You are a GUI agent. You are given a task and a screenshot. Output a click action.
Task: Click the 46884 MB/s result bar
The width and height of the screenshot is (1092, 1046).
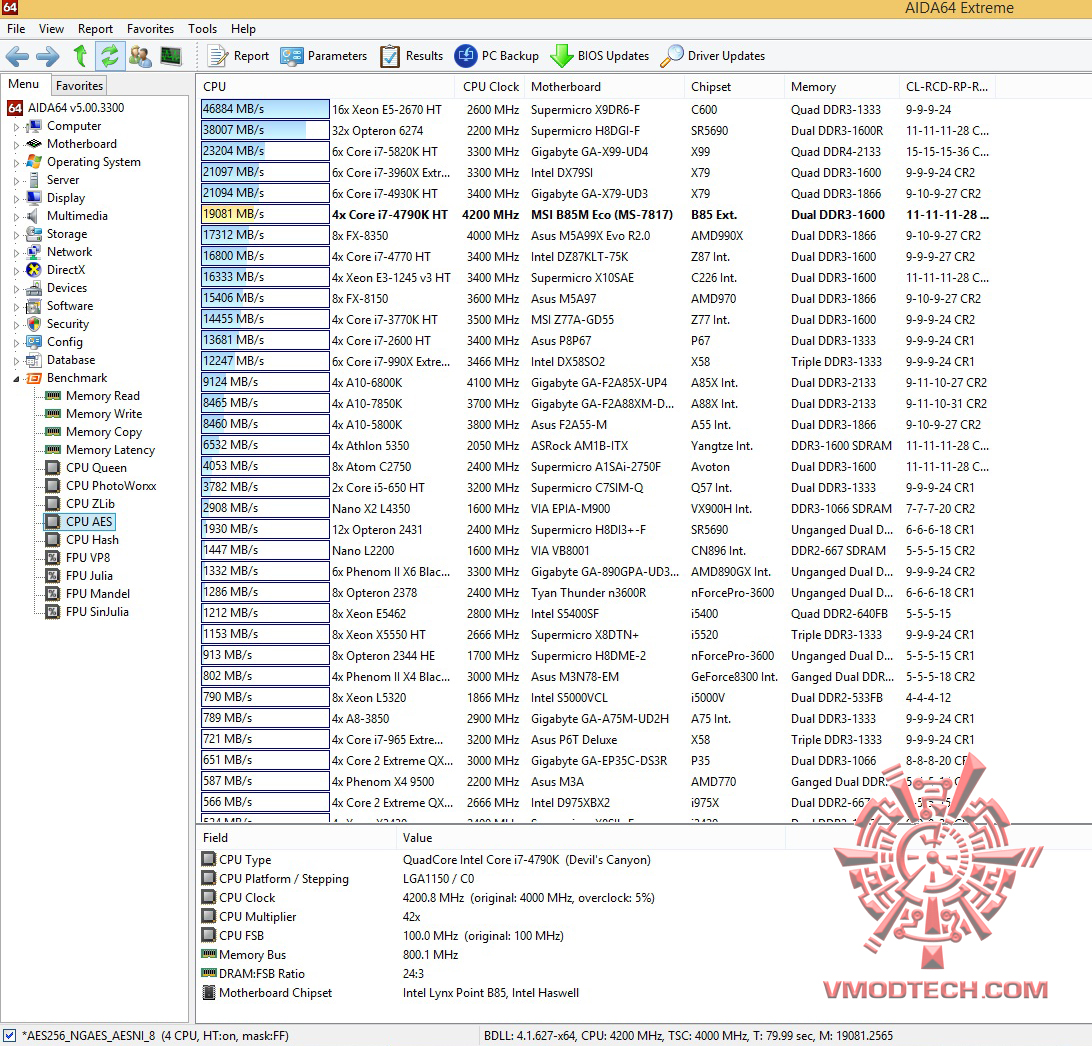click(x=265, y=109)
